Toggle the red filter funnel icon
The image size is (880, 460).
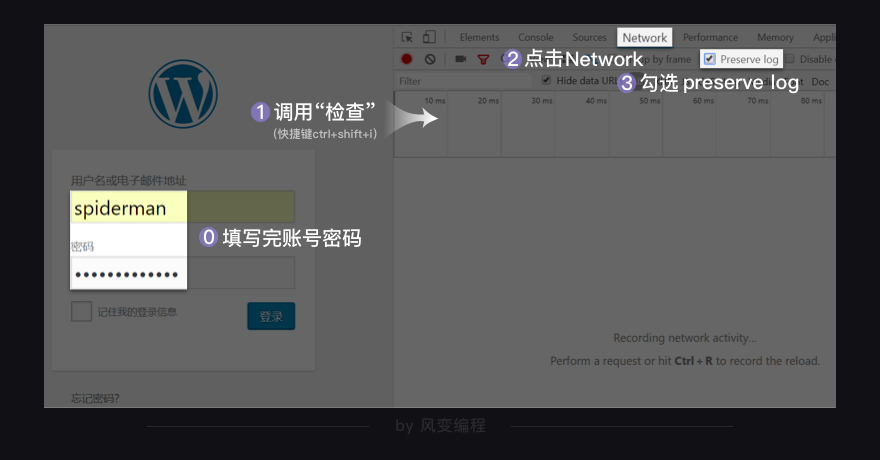click(x=483, y=59)
